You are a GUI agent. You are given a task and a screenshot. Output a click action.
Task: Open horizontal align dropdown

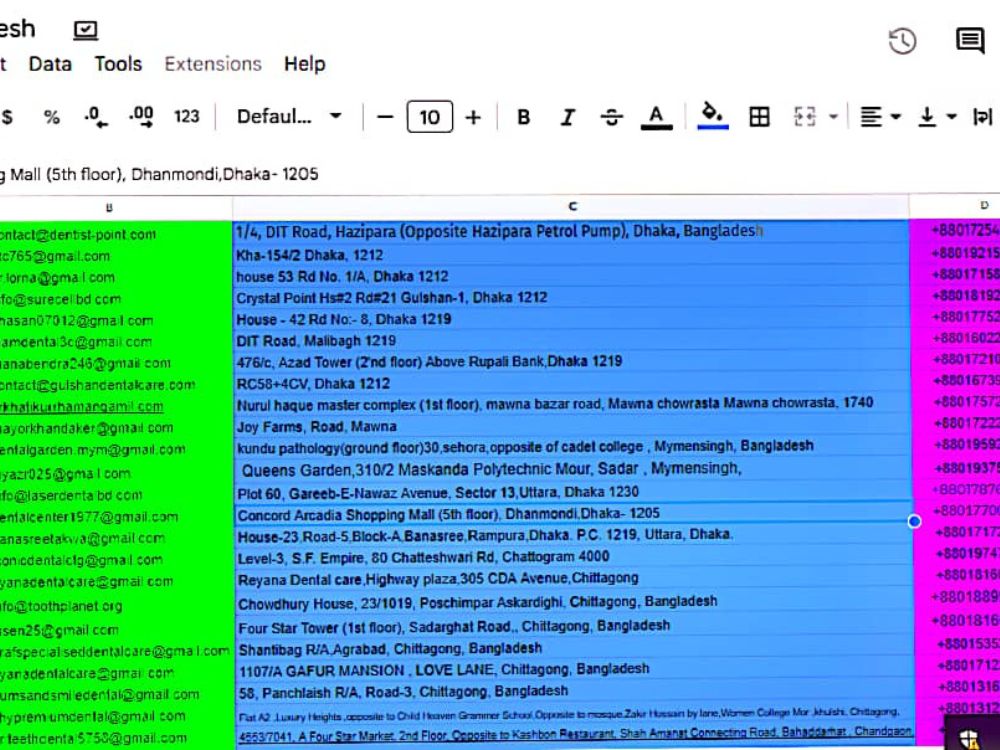tap(879, 117)
